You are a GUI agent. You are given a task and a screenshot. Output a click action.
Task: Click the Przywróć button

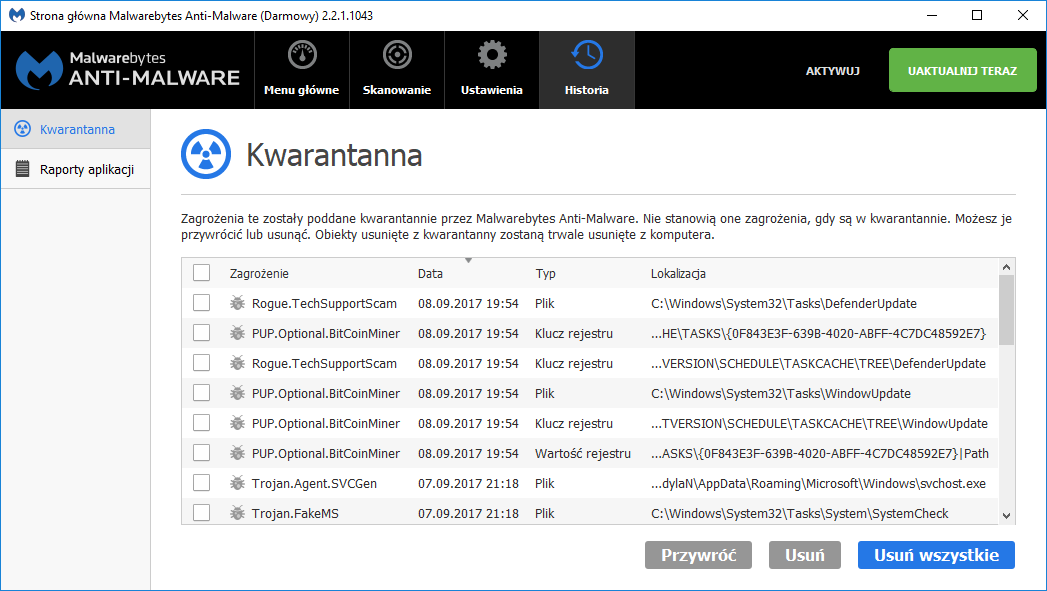(x=698, y=555)
